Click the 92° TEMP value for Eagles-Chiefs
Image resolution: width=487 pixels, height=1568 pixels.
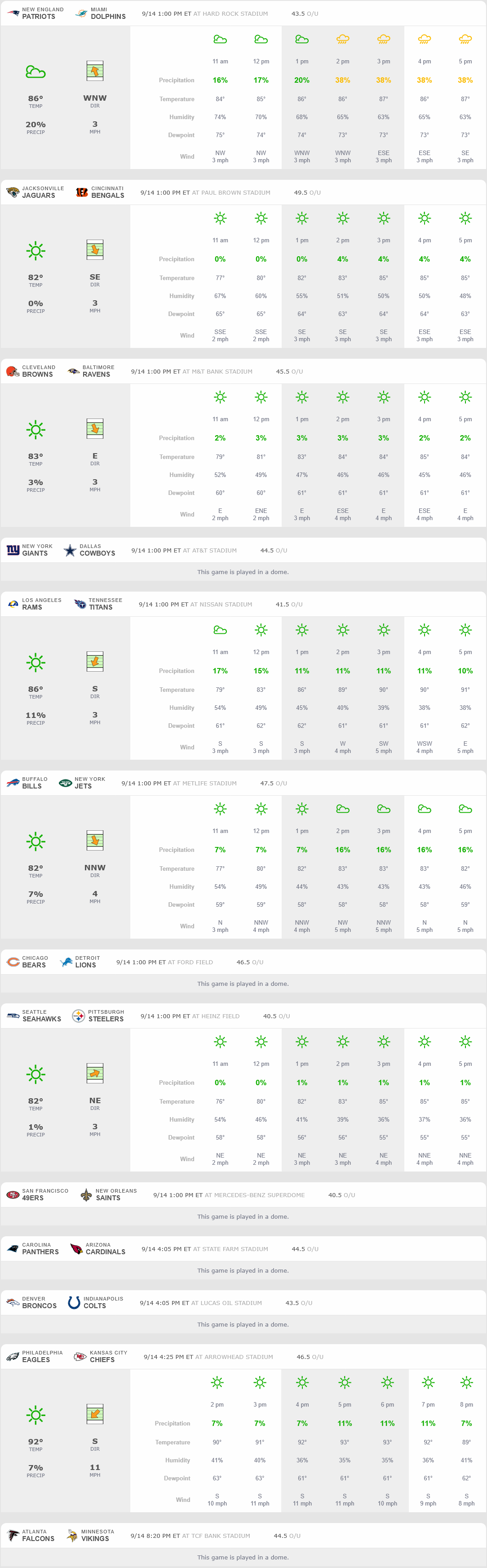pos(35,1441)
